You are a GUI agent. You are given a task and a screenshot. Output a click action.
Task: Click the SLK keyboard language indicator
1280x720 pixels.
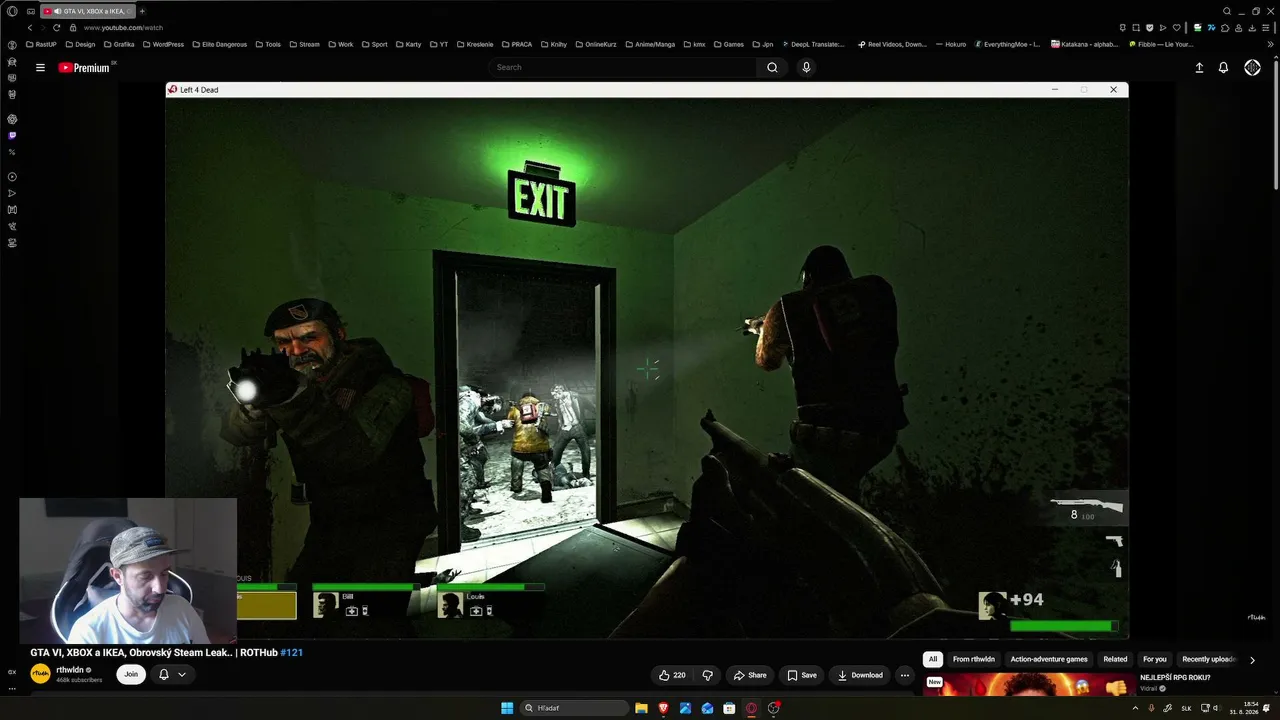point(1186,708)
